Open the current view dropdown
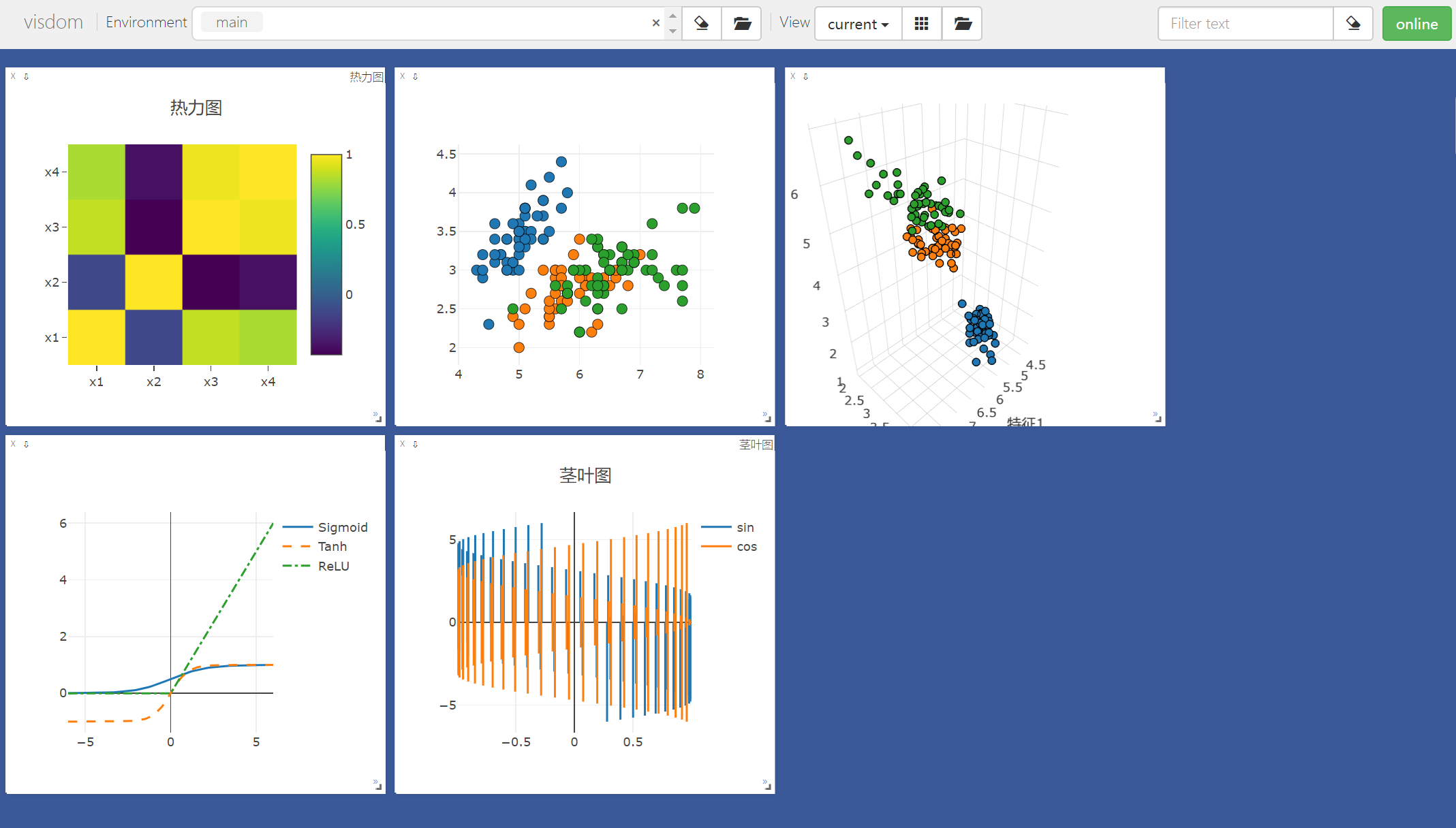 coord(858,24)
